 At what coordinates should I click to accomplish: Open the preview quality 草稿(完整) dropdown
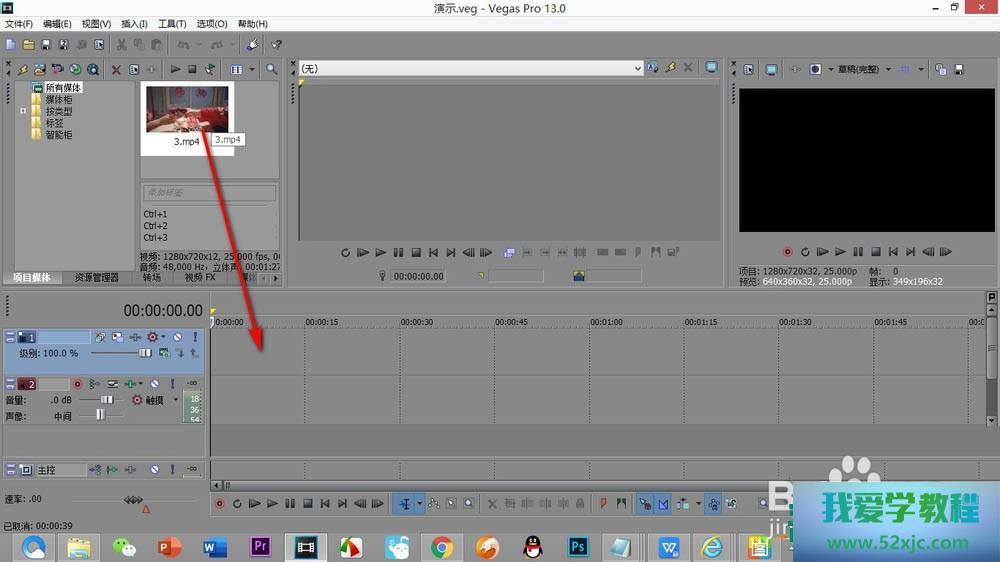[x=888, y=69]
